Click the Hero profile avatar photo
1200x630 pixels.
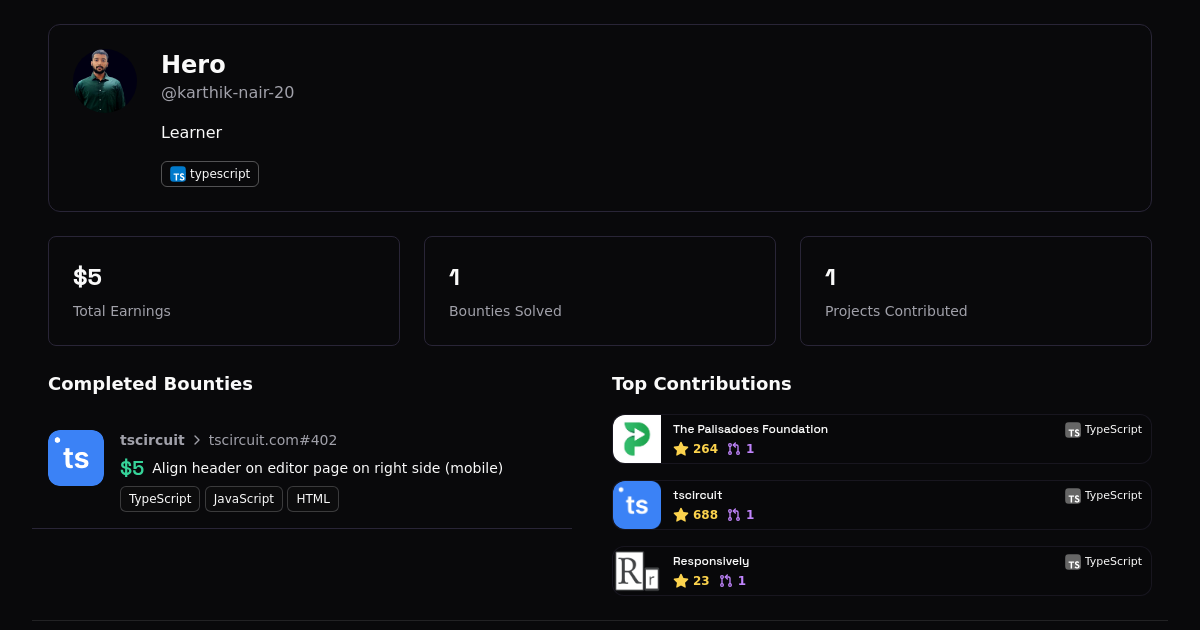point(105,81)
